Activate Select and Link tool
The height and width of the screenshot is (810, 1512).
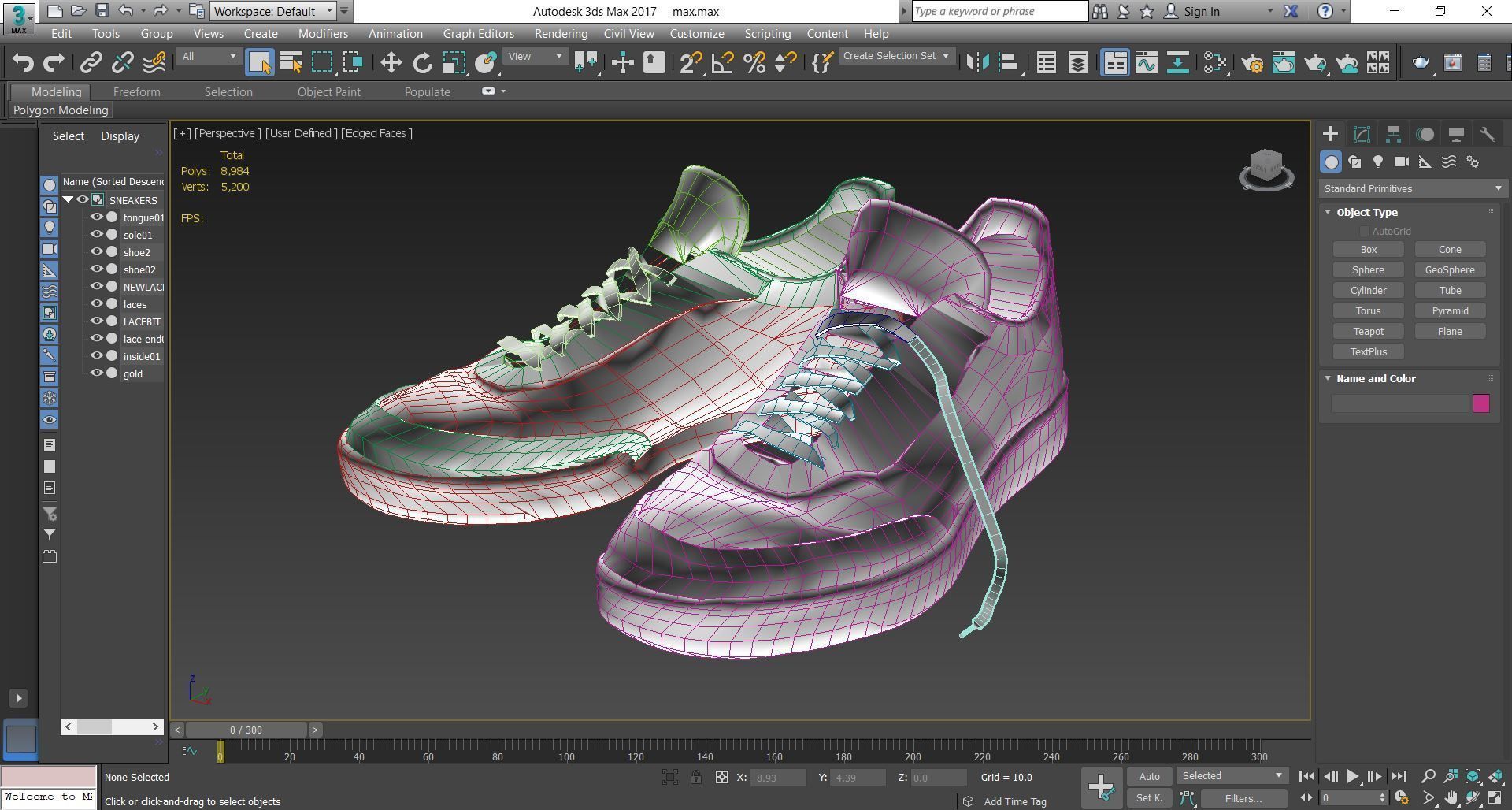point(91,63)
